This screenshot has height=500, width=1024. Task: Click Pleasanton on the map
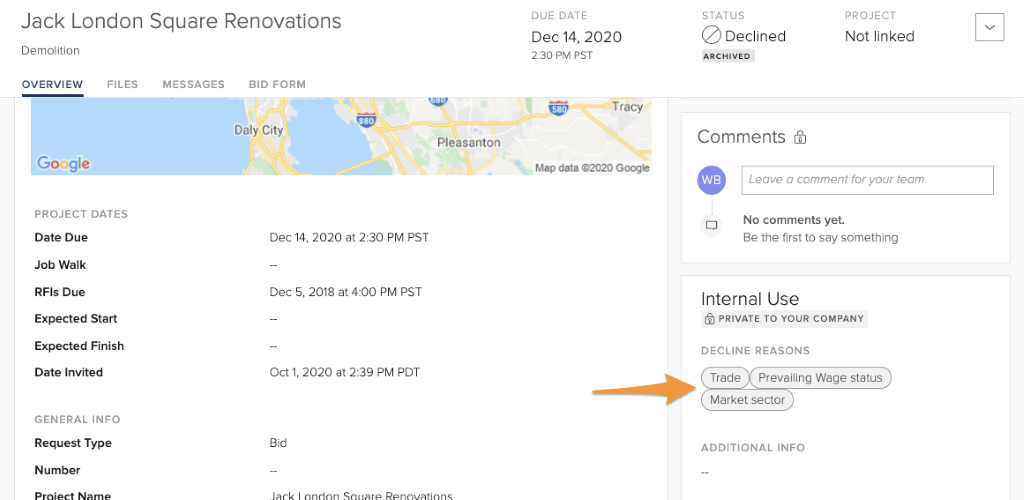468,143
